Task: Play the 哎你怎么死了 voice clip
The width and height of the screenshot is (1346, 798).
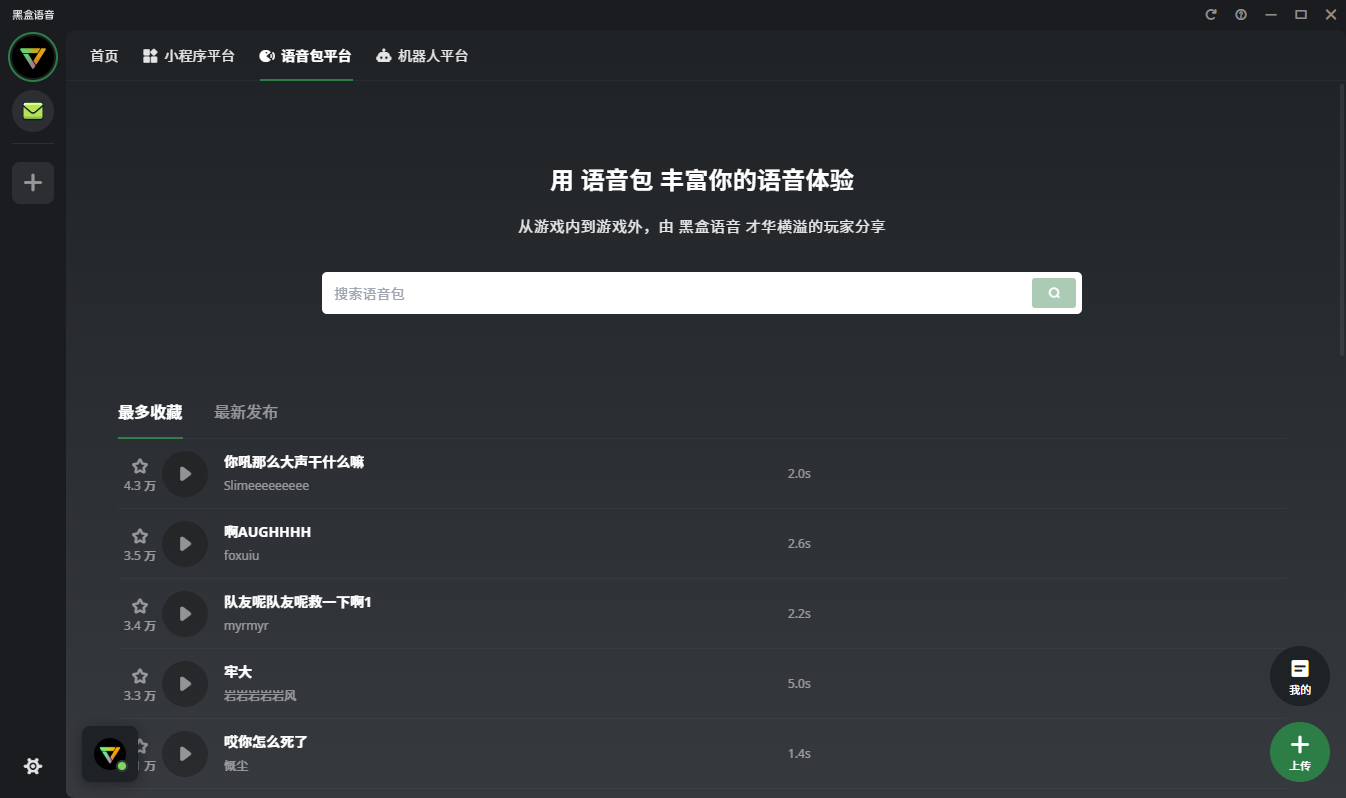Action: [x=185, y=753]
